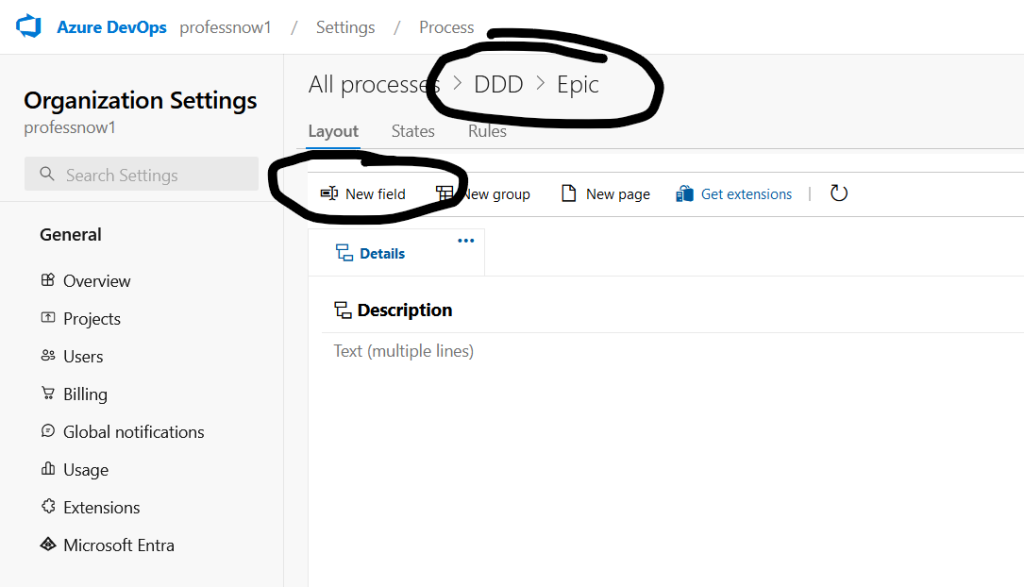Click the Microsoft Entra diamond icon

pyautogui.click(x=48, y=545)
